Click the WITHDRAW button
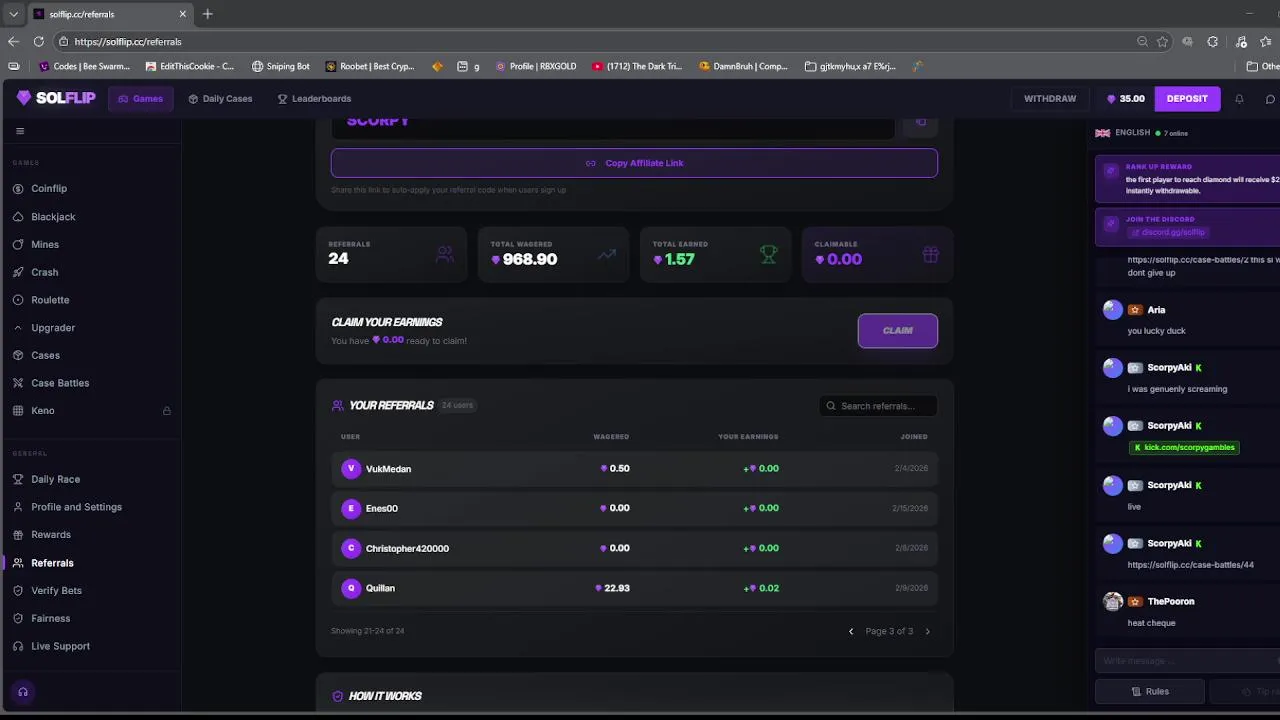 (x=1050, y=99)
